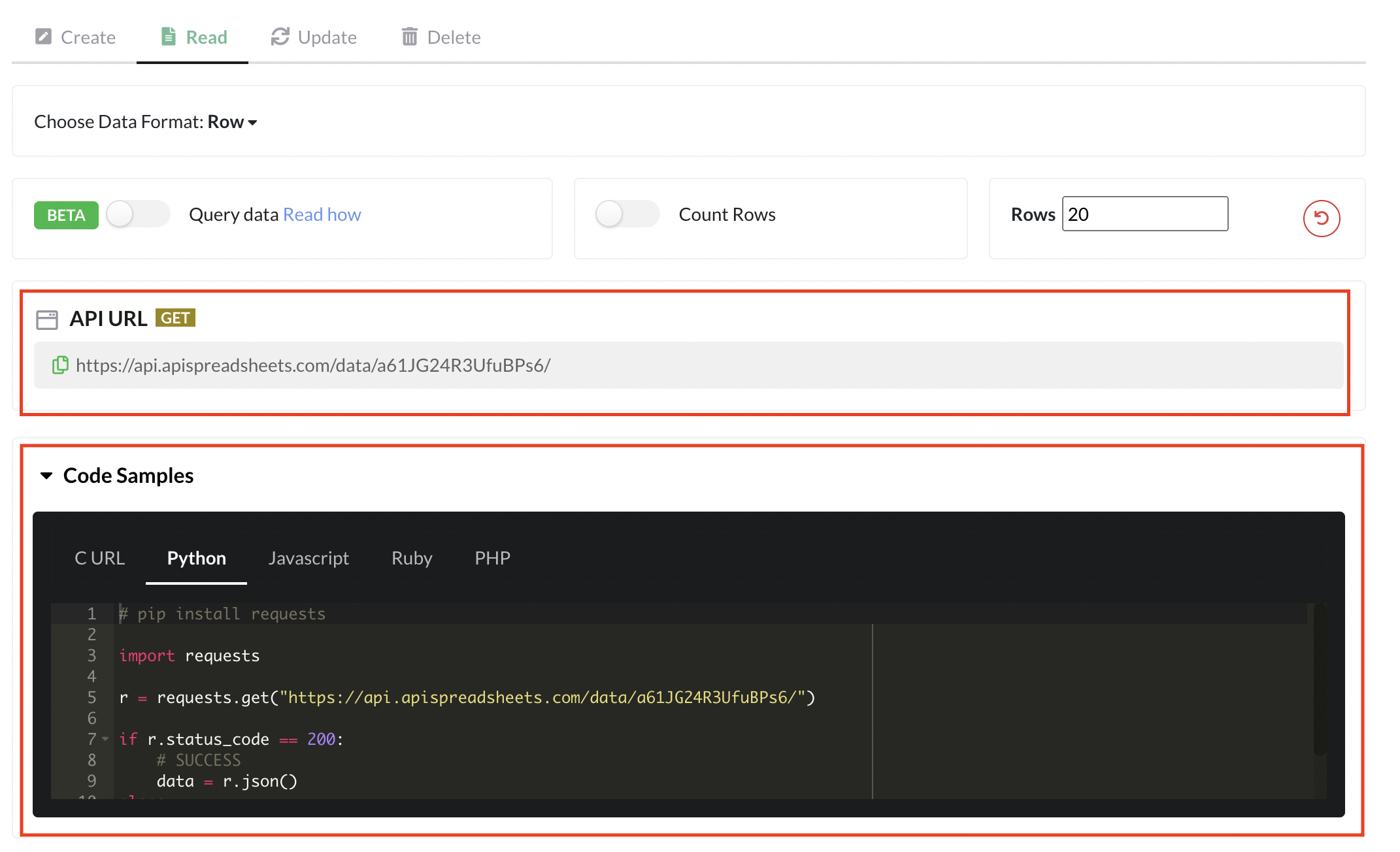This screenshot has width=1400, height=852.
Task: Fold the code block at line 7
Action: (x=105, y=739)
